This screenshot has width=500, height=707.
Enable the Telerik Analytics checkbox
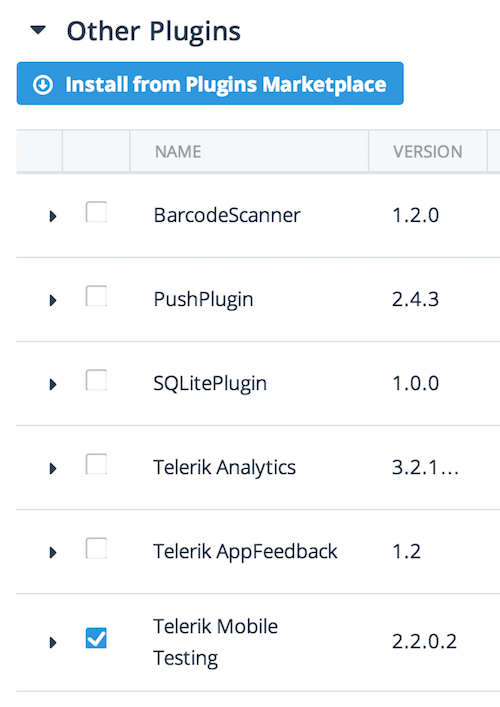point(96,464)
